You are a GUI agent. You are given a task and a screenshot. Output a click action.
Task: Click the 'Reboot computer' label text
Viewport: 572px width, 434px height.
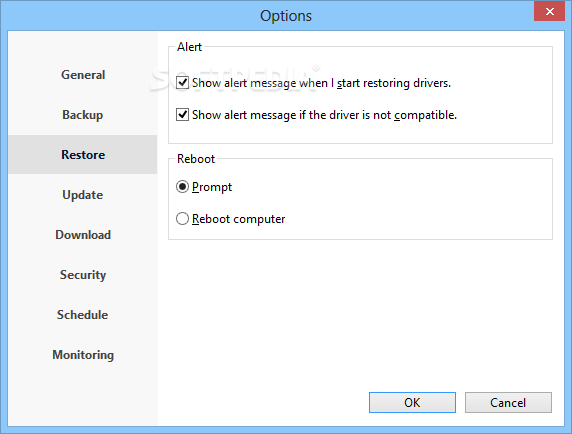tap(239, 219)
